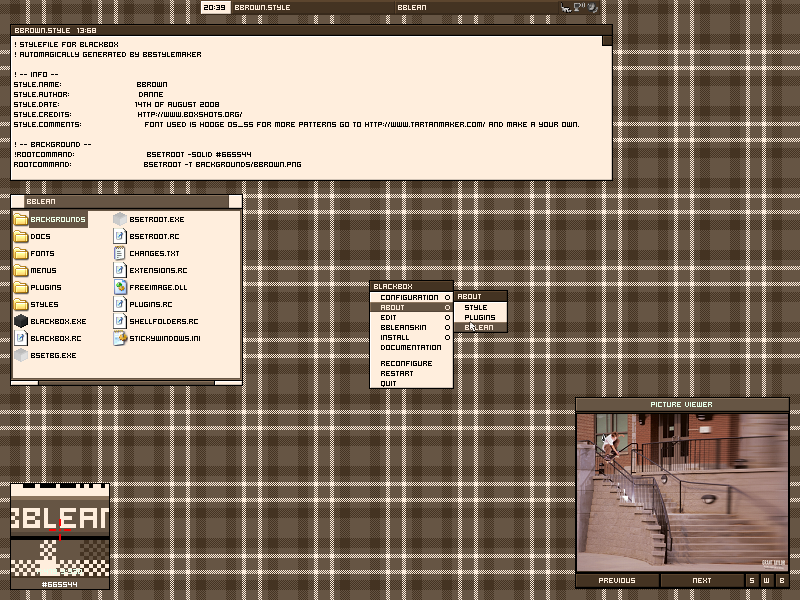Open the Backgrounds folder icon
Image resolution: width=800 pixels, height=600 pixels.
[x=21, y=219]
